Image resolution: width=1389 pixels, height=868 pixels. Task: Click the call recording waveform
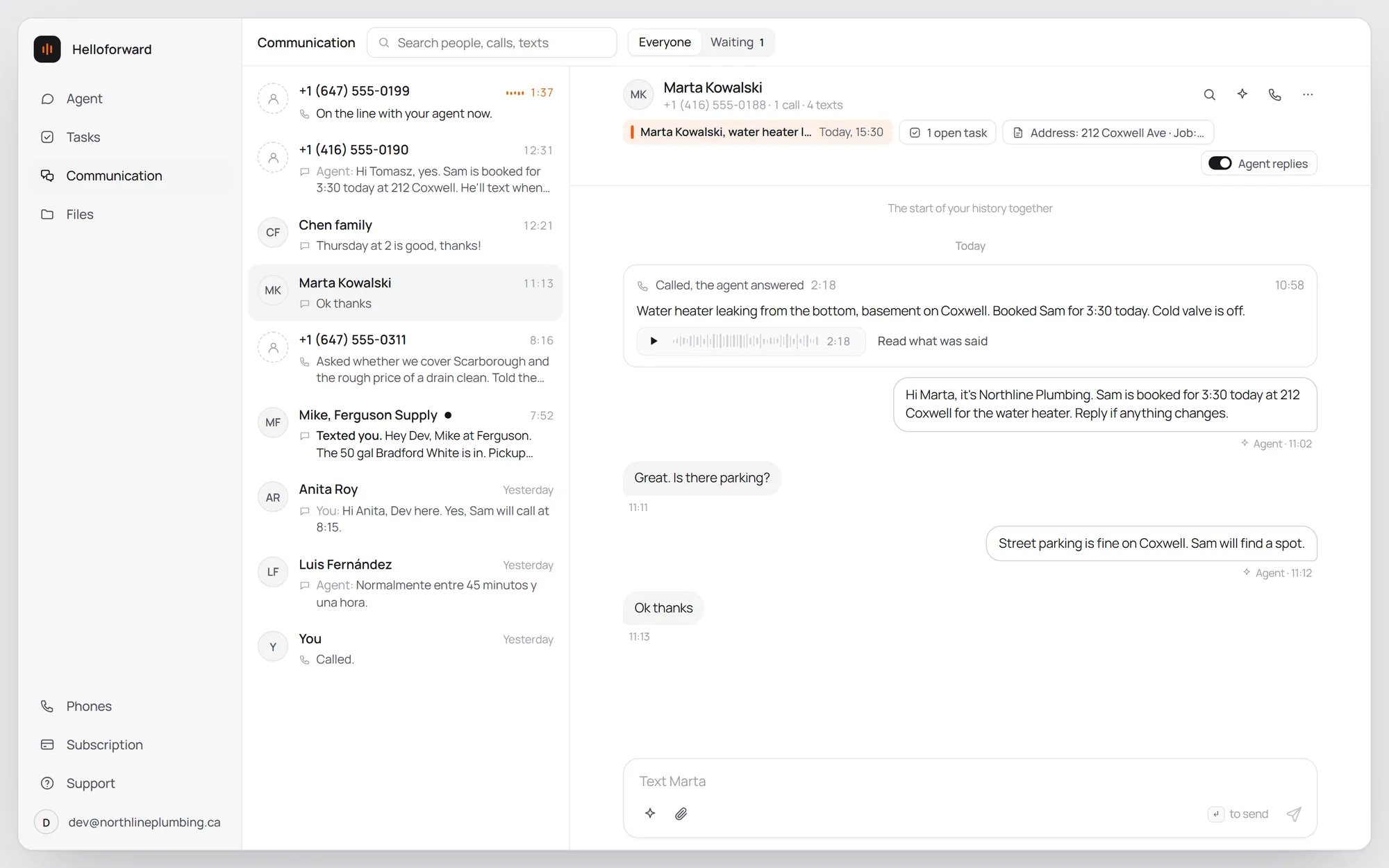coord(745,341)
